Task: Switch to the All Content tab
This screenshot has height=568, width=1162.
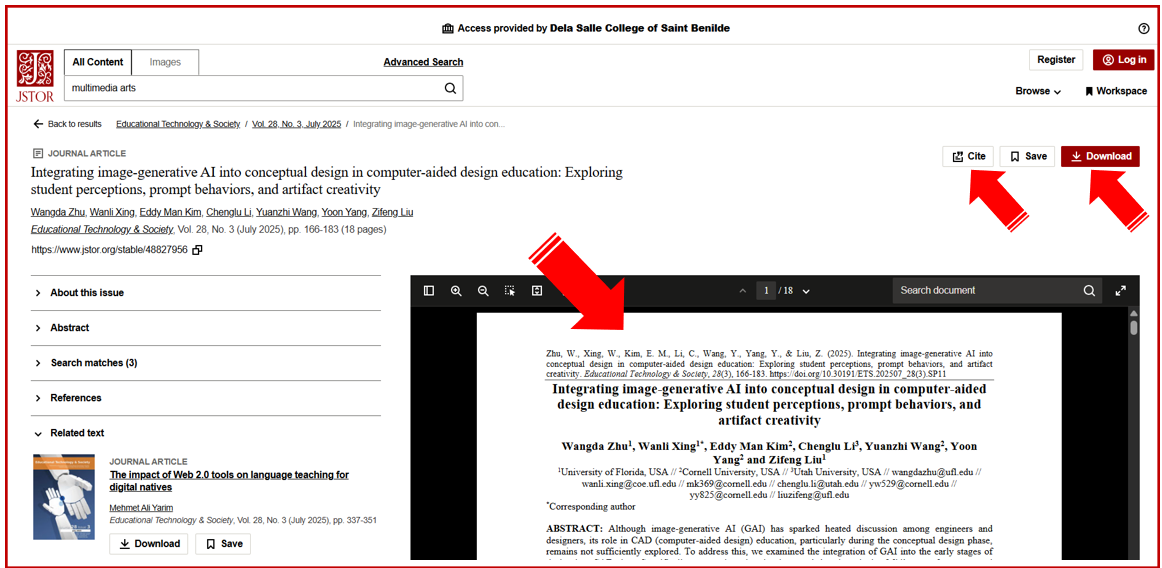Action: click(x=98, y=62)
